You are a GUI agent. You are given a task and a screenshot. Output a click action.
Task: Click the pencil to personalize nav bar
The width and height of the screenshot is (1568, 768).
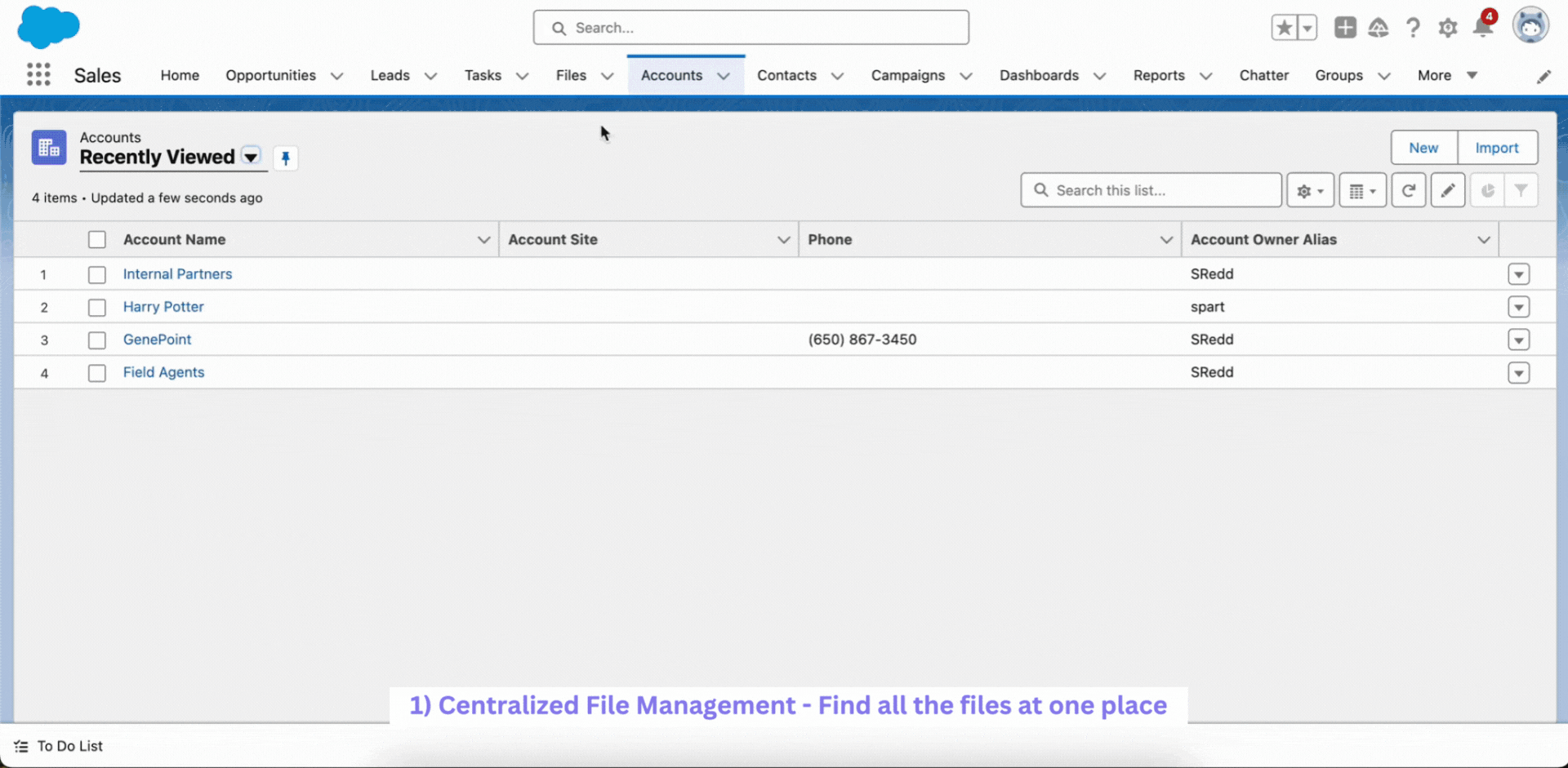pos(1543,76)
